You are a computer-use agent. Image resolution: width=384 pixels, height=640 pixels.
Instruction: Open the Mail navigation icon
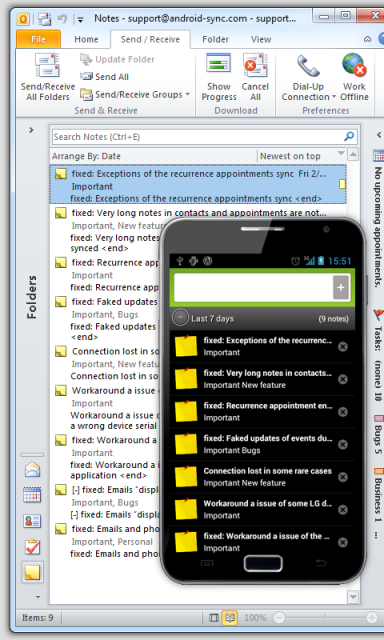pos(32,470)
